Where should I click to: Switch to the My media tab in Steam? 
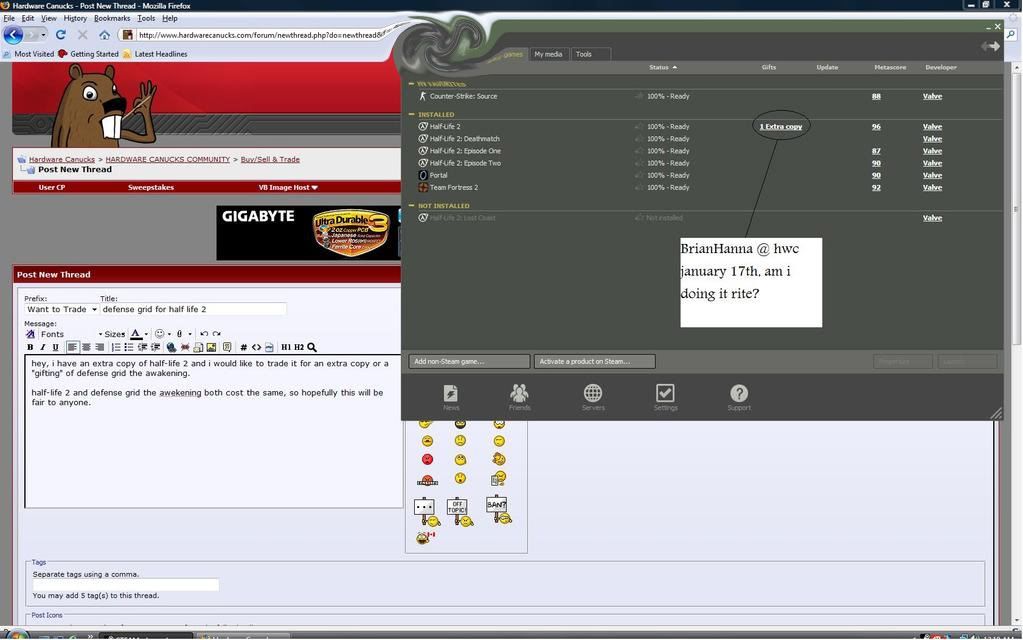pos(548,54)
